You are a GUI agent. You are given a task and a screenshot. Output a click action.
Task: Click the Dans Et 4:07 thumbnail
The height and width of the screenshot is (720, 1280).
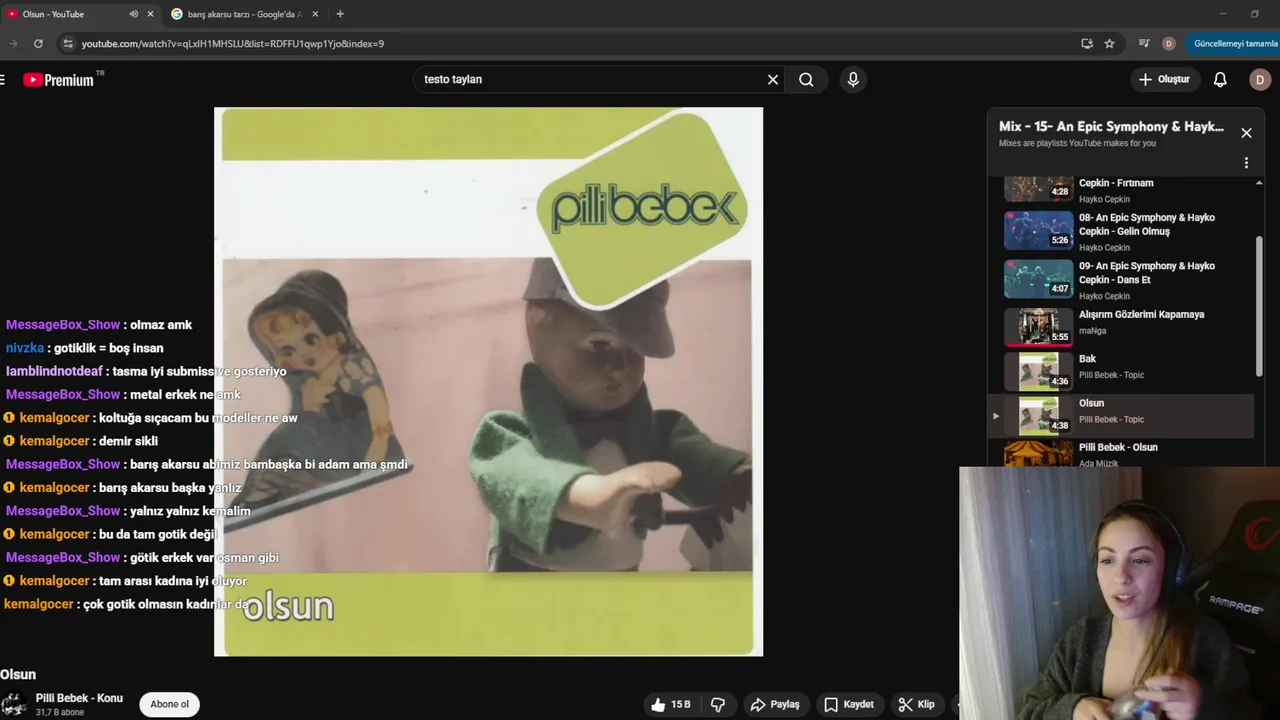(1038, 279)
